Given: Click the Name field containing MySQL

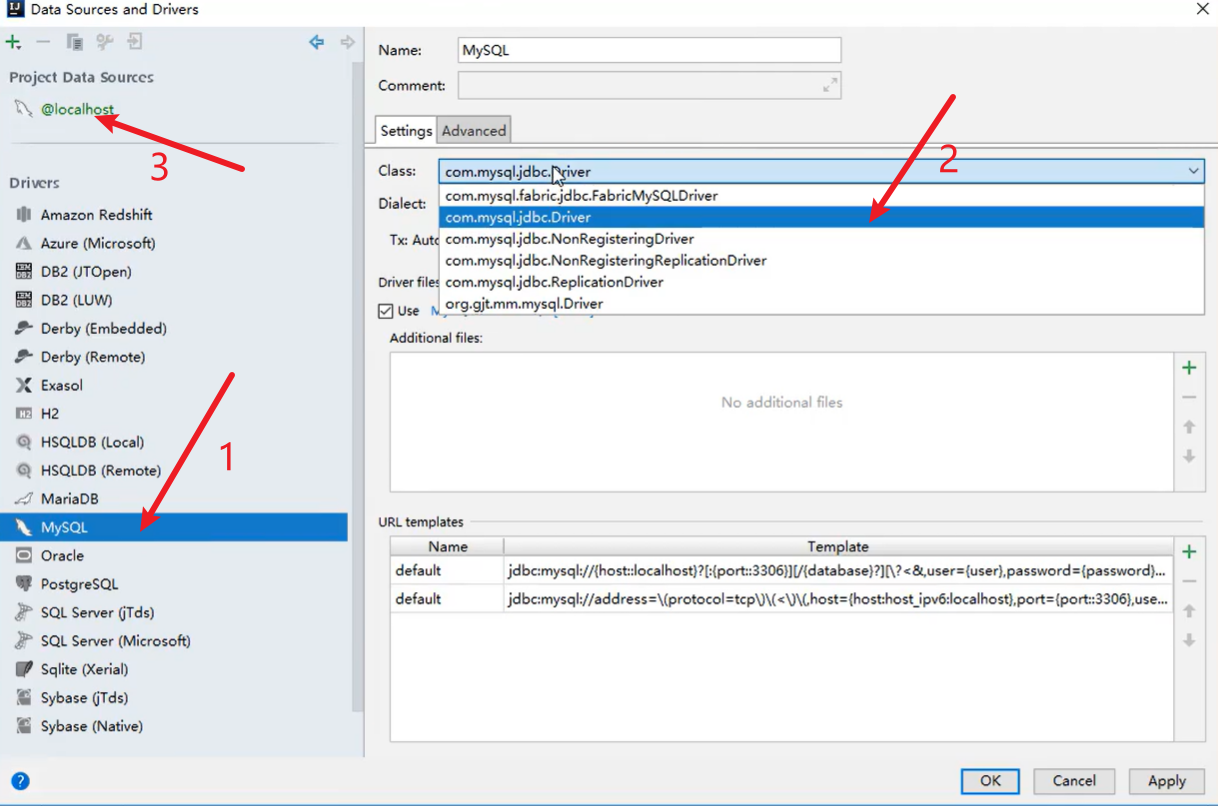Looking at the screenshot, I should pos(649,50).
